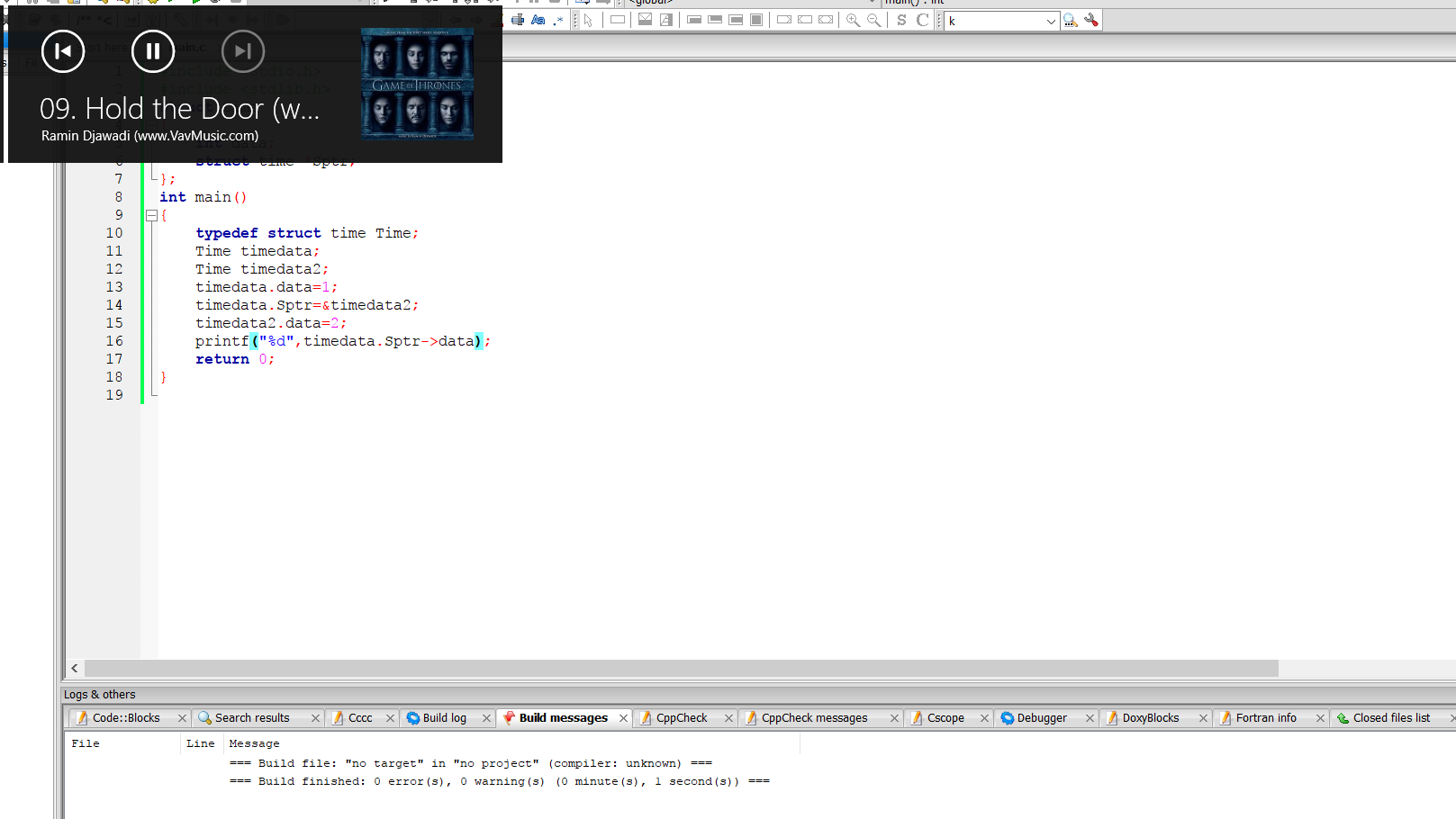Switch to the Build log tab

(x=444, y=718)
